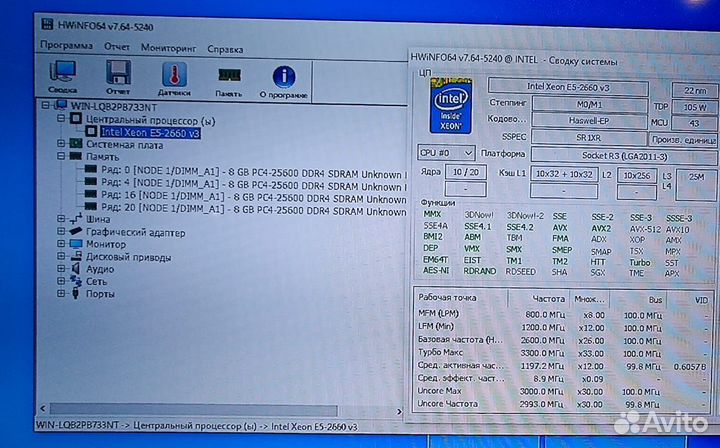
Task: Click the Системная плата motherboard icon
Action: coord(75,144)
